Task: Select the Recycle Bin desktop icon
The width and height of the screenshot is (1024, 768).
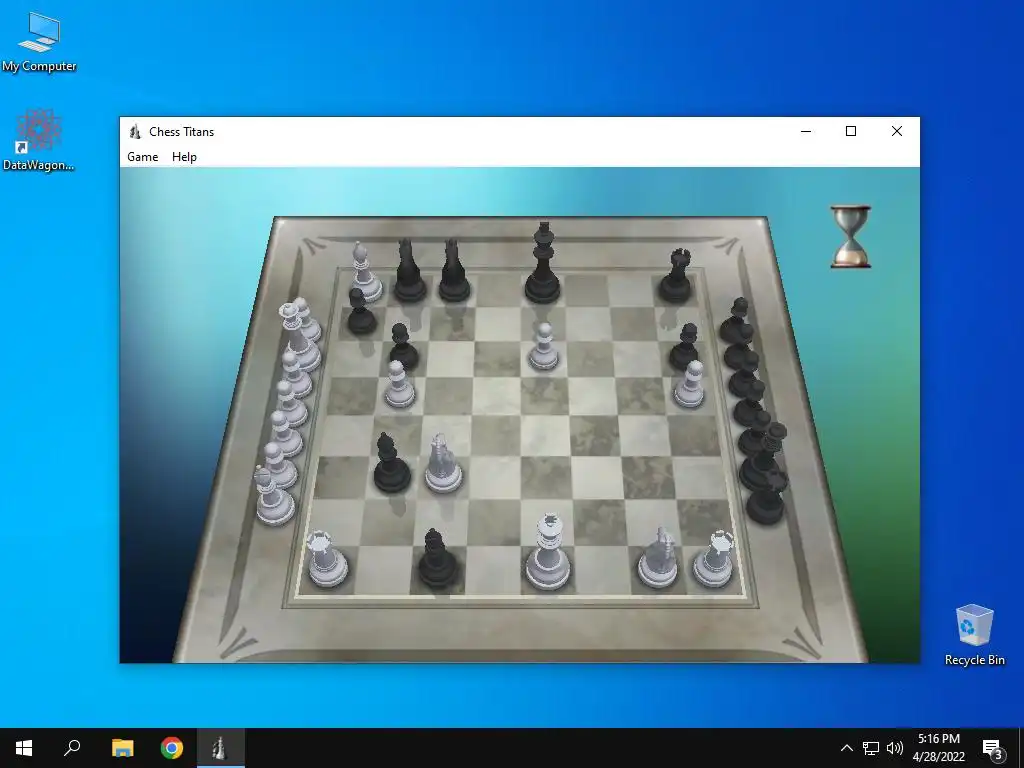Action: [x=974, y=635]
